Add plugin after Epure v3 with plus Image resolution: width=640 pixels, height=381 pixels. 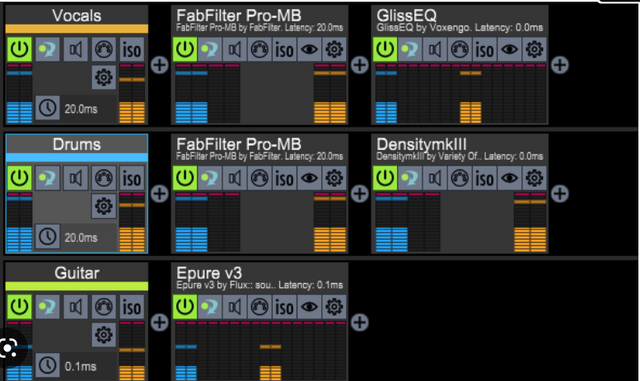pyautogui.click(x=359, y=322)
